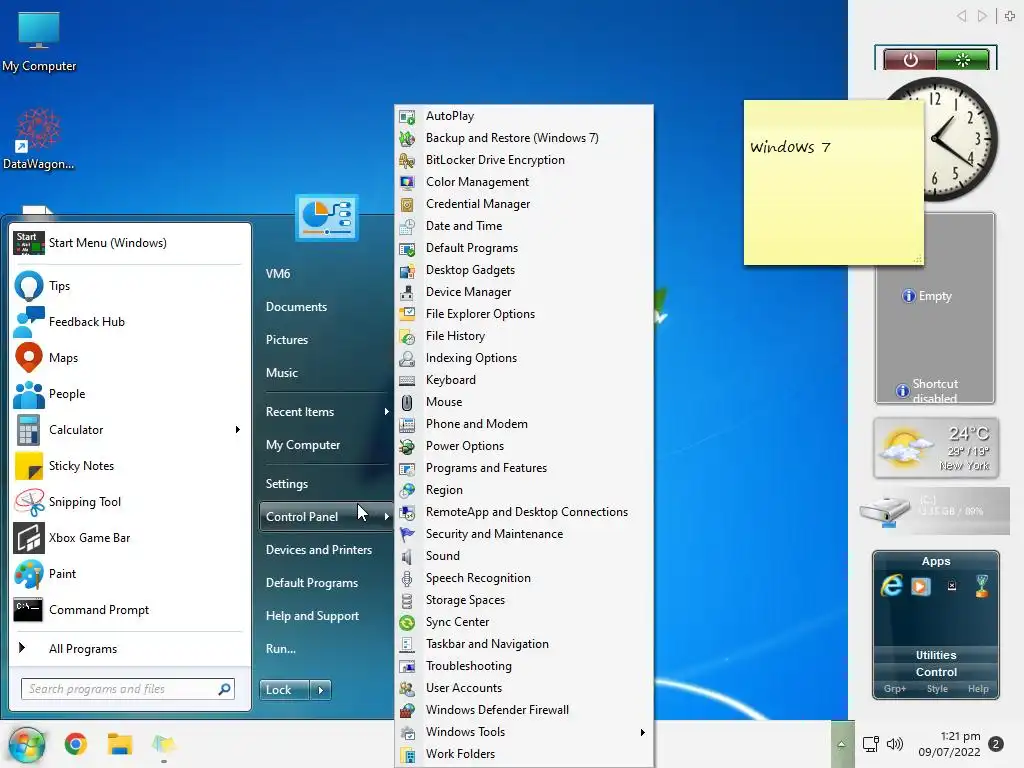Open Google Chrome from the taskbar
The height and width of the screenshot is (768, 1024).
(76, 744)
